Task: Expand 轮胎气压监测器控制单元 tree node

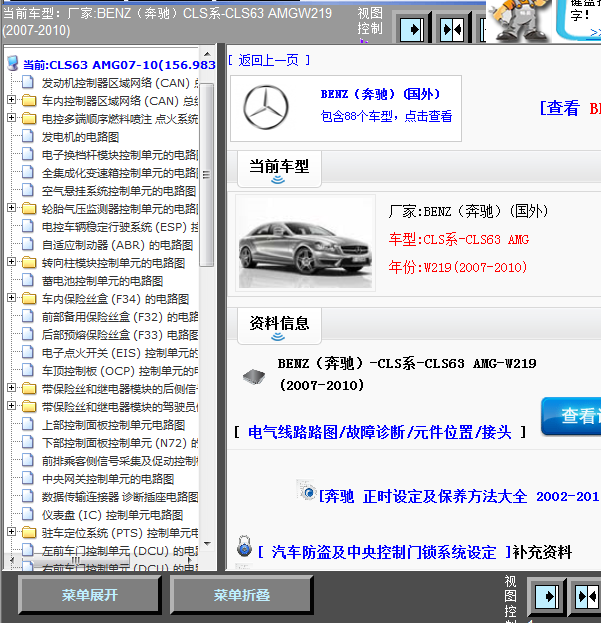Action: click(12, 208)
